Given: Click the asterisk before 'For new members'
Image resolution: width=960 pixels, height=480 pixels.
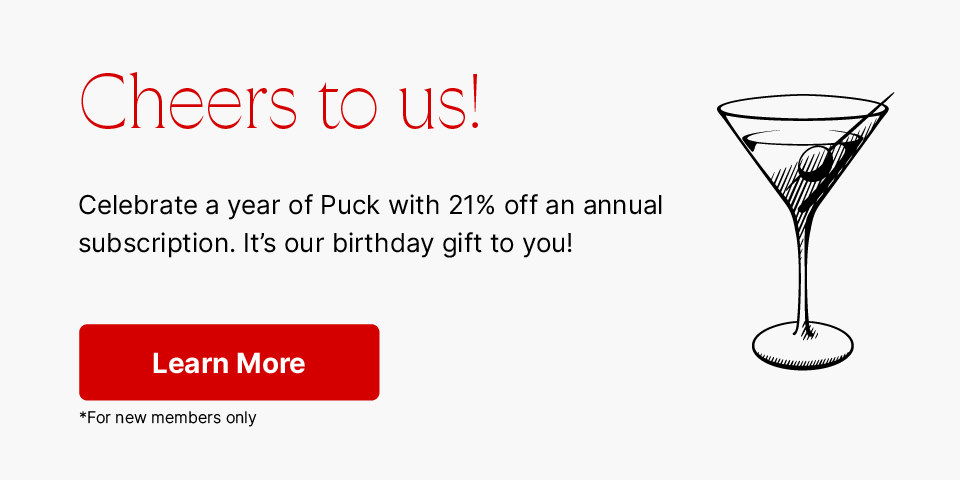Looking at the screenshot, I should [x=83, y=416].
